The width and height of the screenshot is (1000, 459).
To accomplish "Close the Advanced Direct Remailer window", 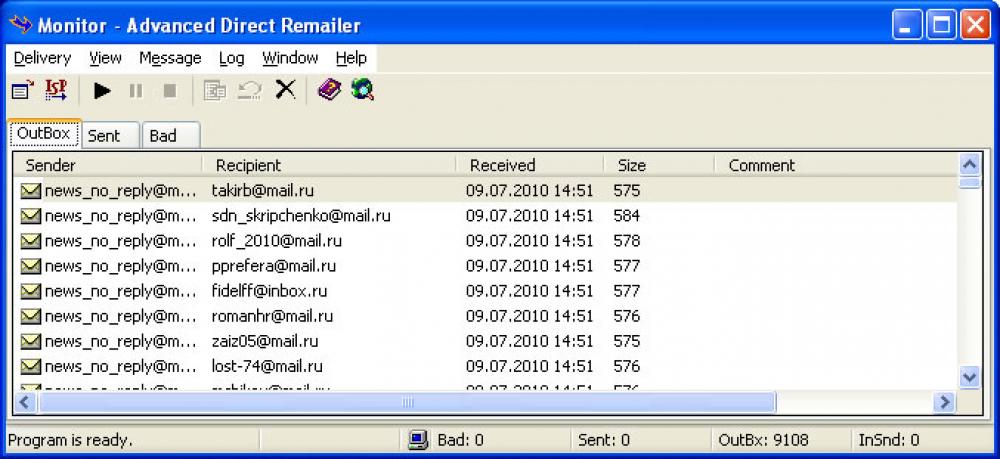I will tap(975, 26).
